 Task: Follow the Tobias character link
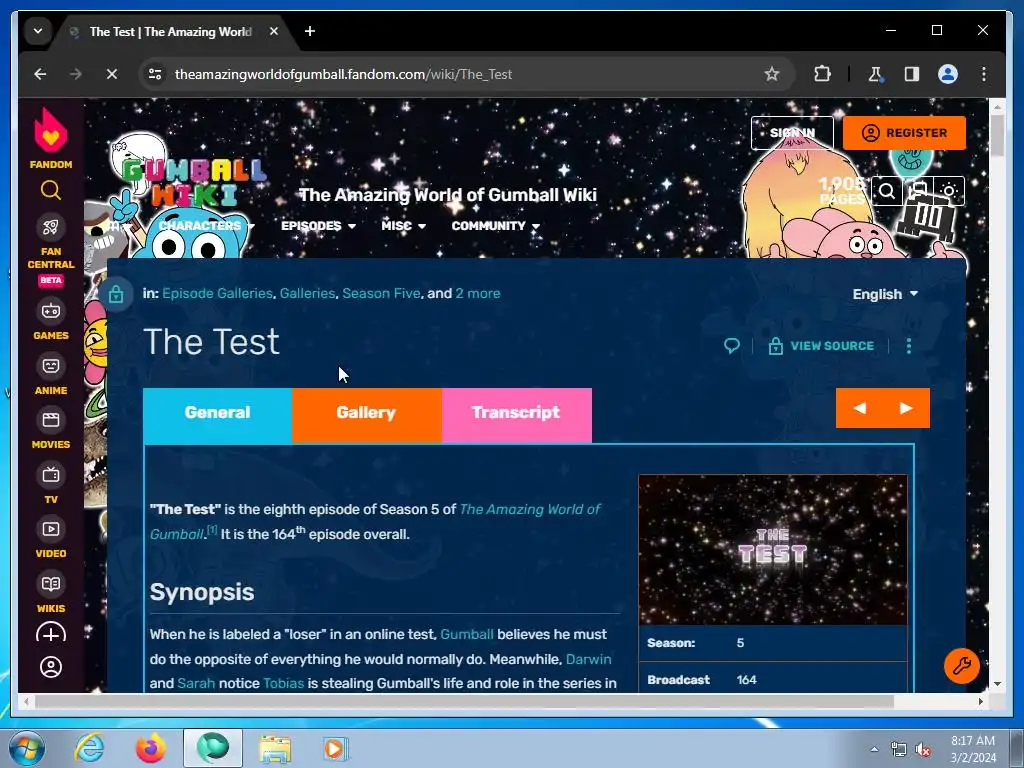click(283, 683)
